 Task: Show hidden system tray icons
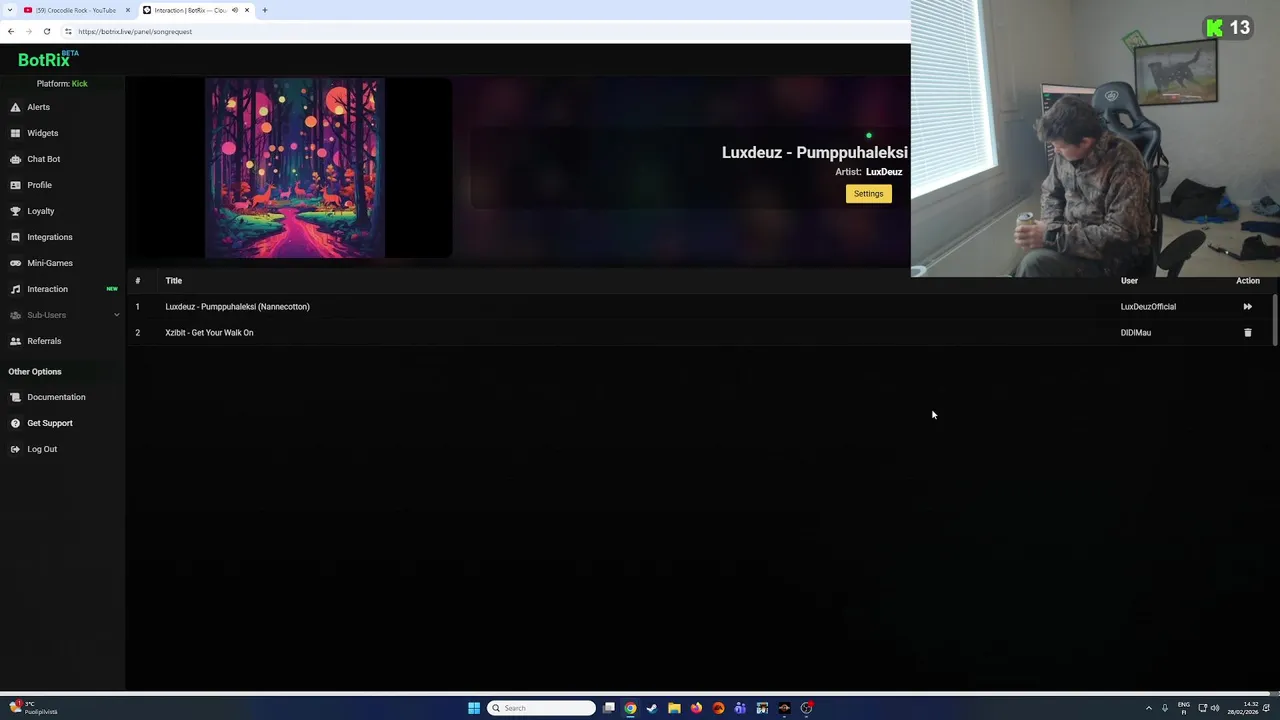click(1148, 708)
